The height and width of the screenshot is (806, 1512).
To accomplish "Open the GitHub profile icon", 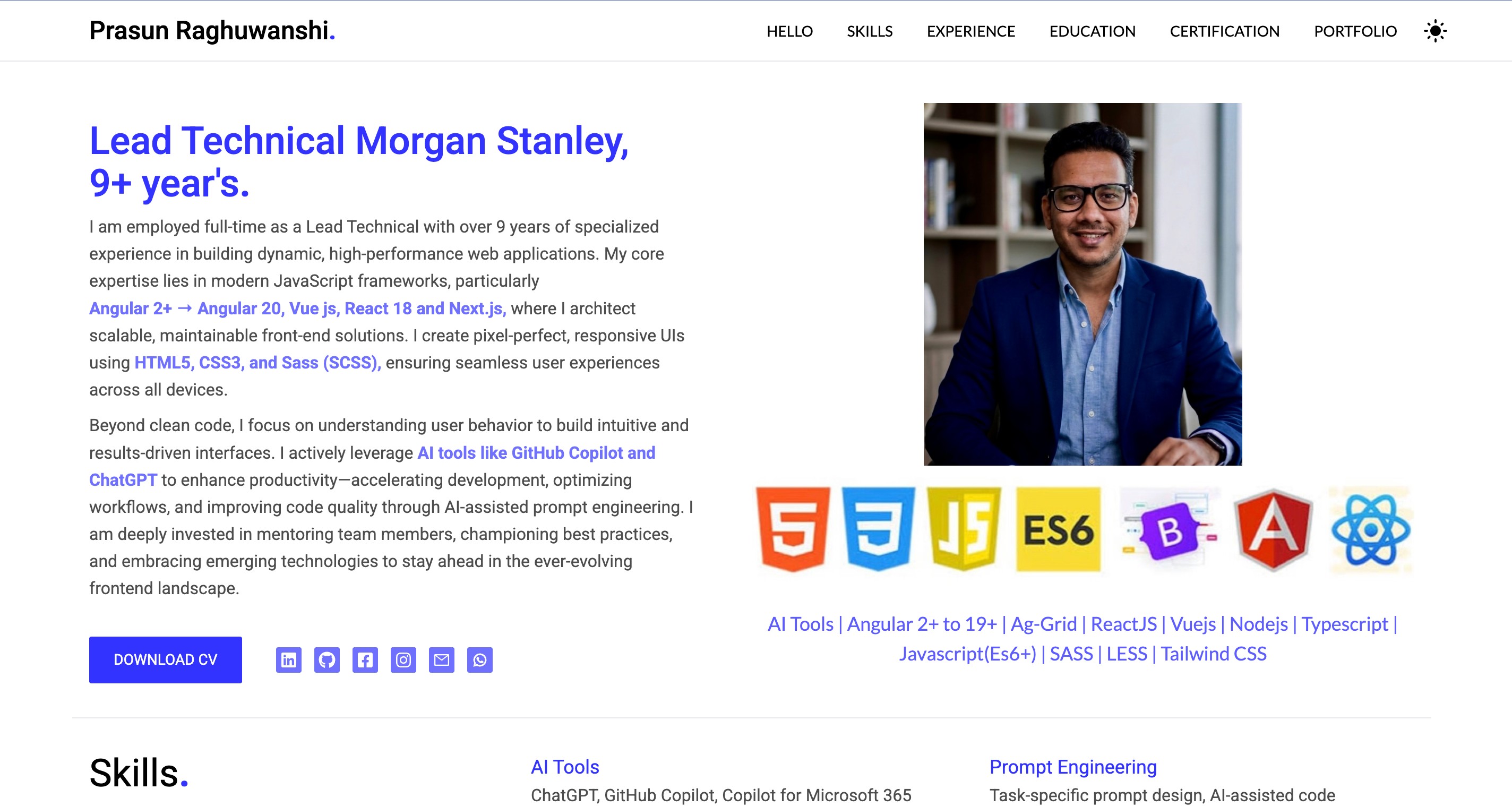I will [x=327, y=660].
